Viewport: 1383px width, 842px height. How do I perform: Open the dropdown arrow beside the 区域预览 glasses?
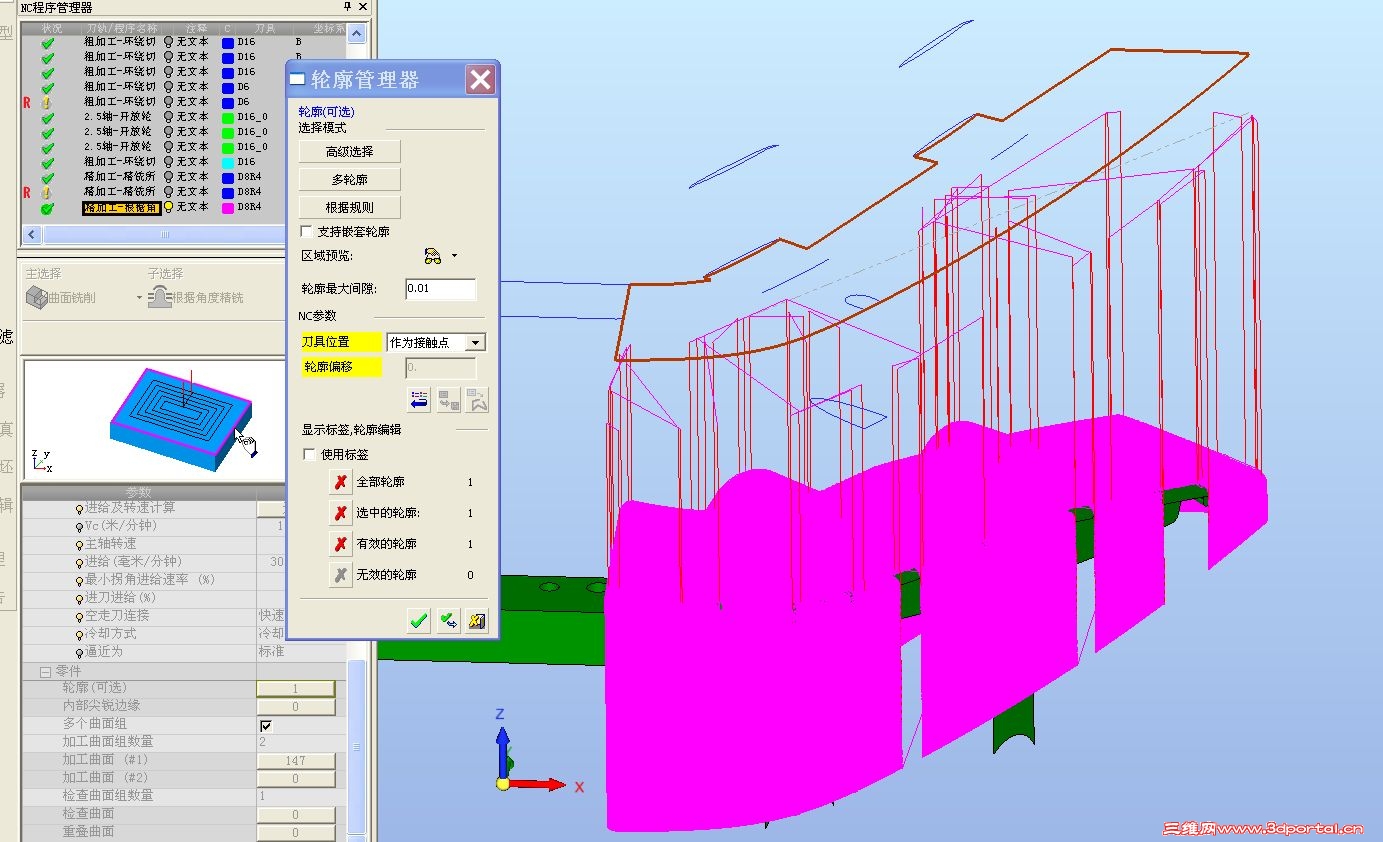click(454, 256)
